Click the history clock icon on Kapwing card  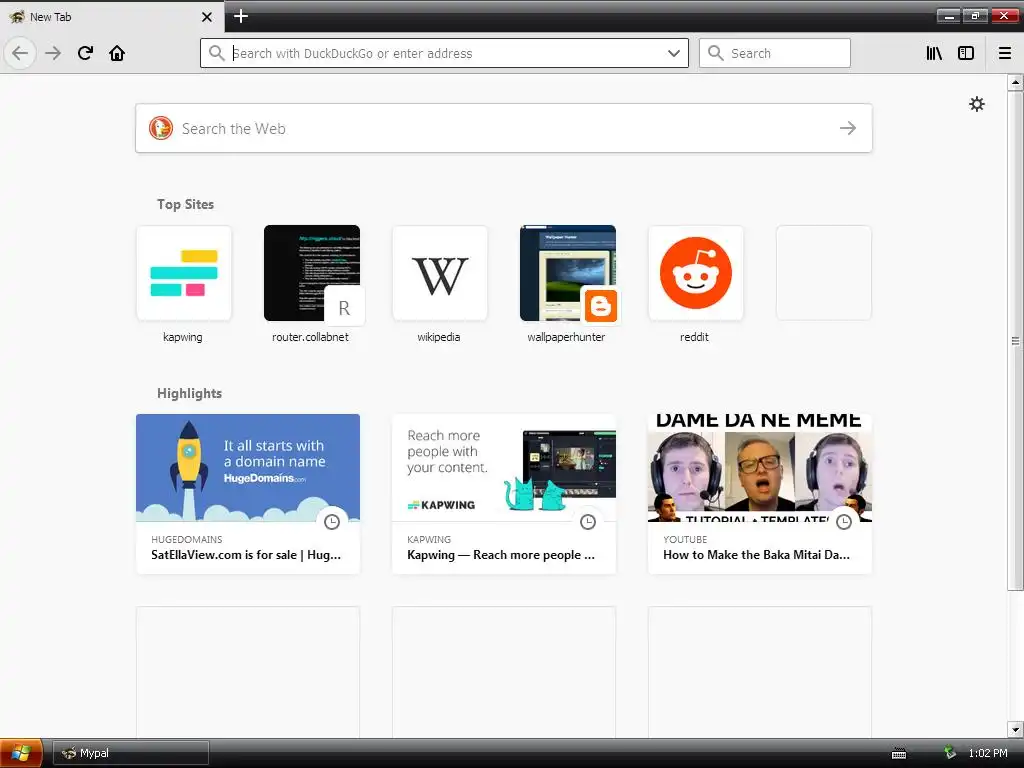pyautogui.click(x=588, y=522)
